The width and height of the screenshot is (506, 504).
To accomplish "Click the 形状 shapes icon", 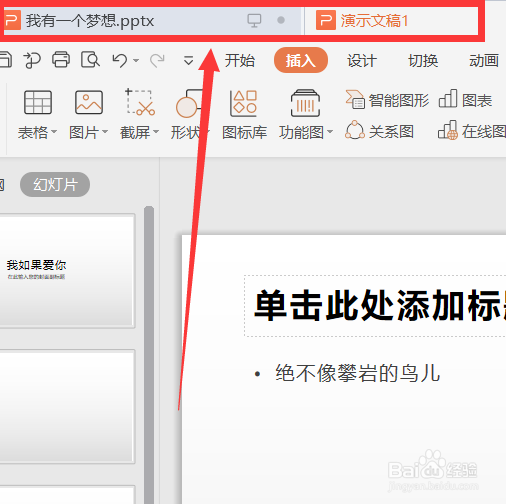I will point(190,103).
